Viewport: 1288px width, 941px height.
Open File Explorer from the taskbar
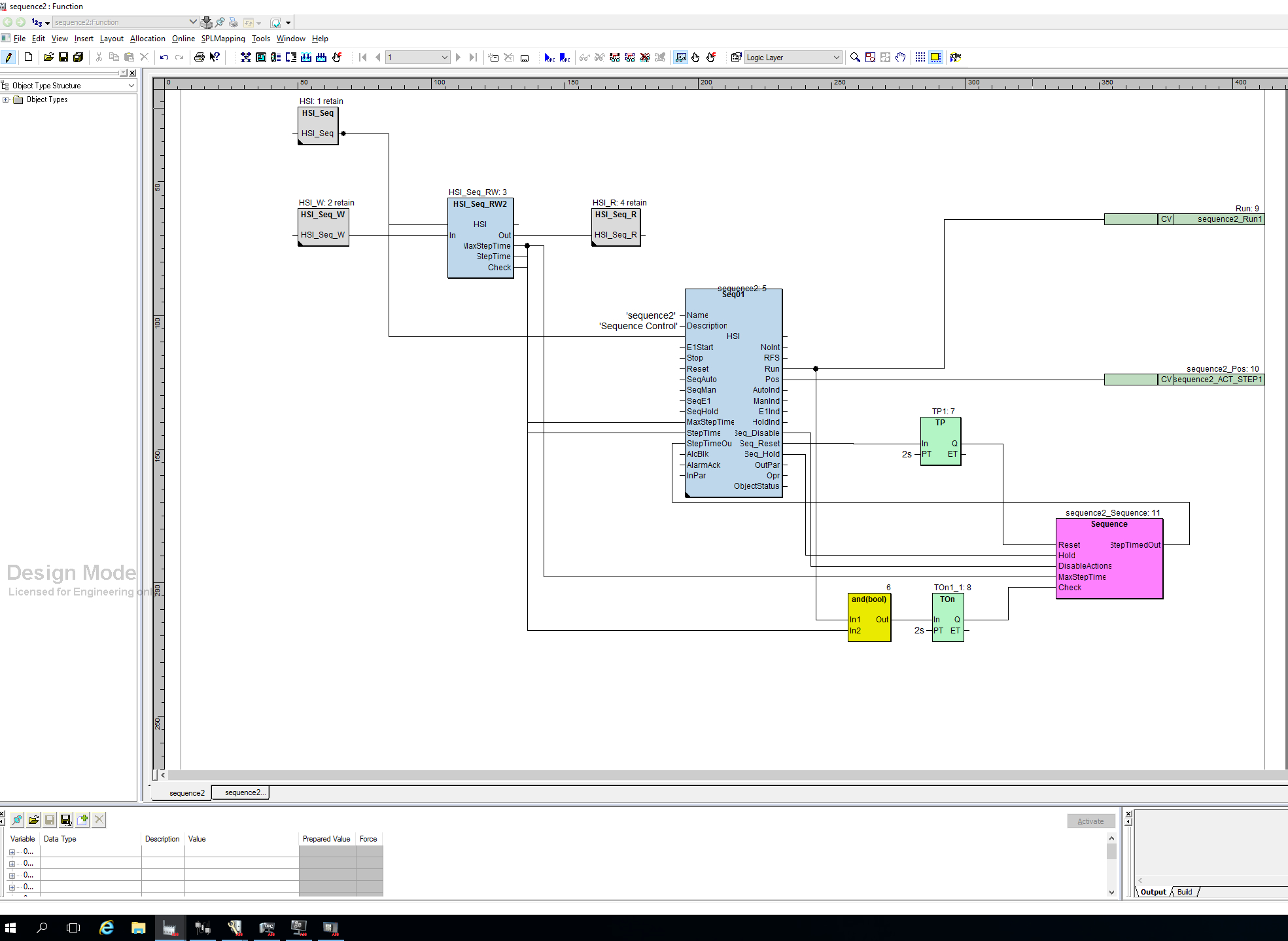(138, 927)
